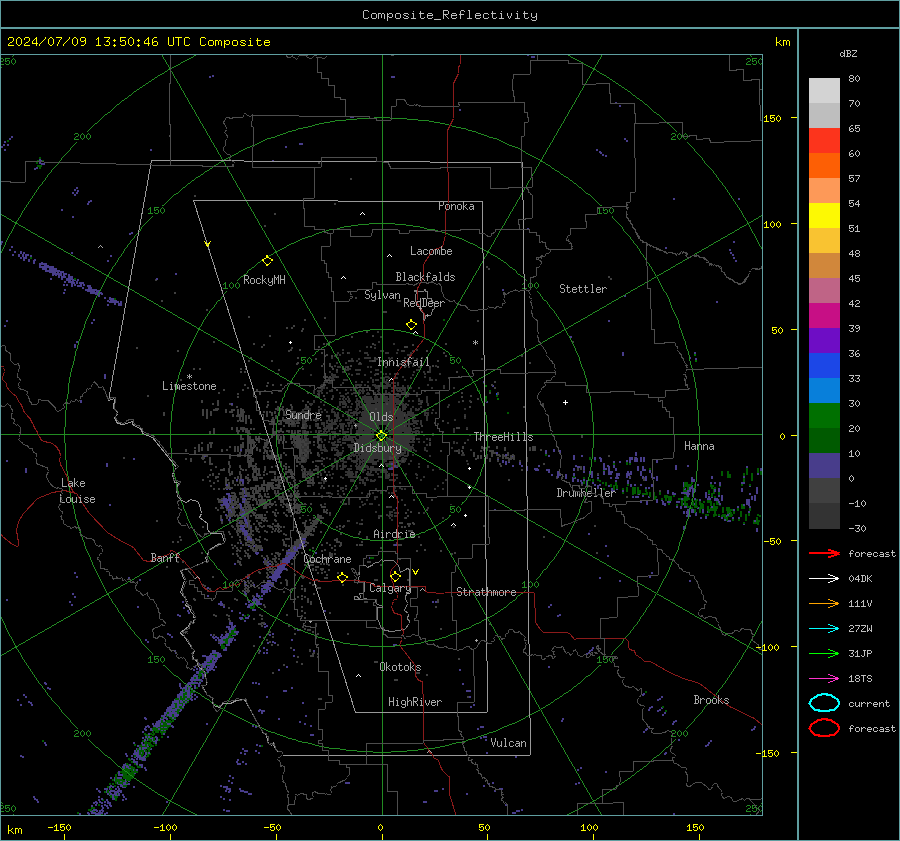Click the slate purple 10 dBZ swatch
The width and height of the screenshot is (900, 841).
(x=824, y=465)
